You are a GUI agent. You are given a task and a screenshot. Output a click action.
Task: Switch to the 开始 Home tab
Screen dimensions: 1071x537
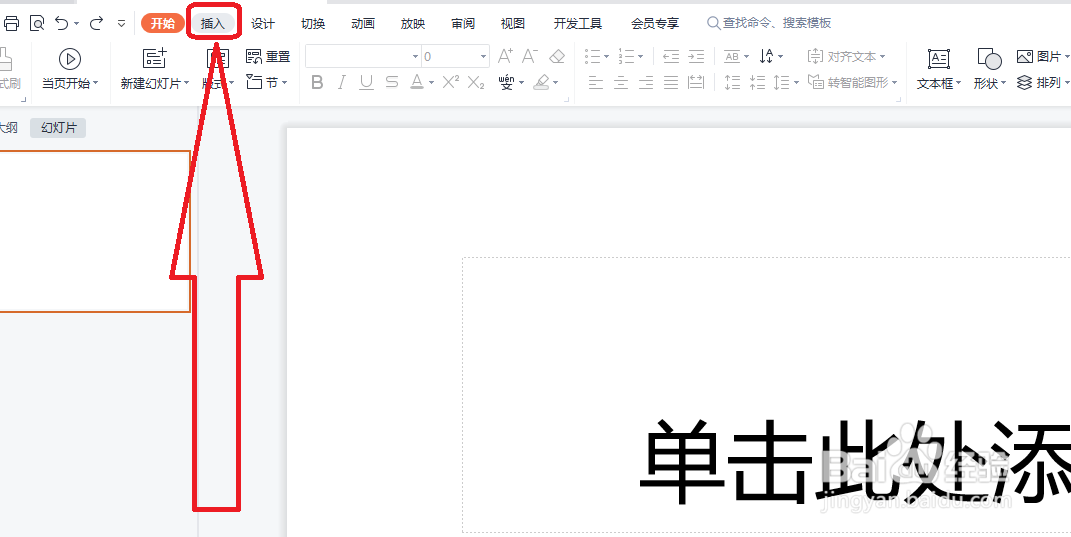pyautogui.click(x=163, y=23)
